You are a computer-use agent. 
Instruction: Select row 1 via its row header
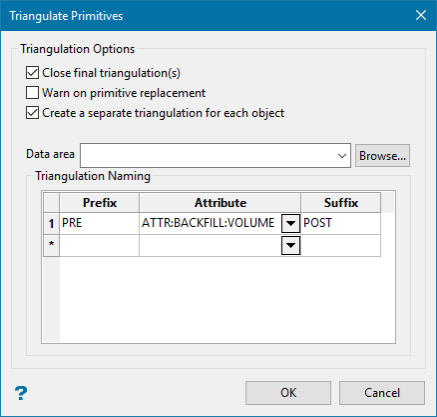(x=51, y=223)
